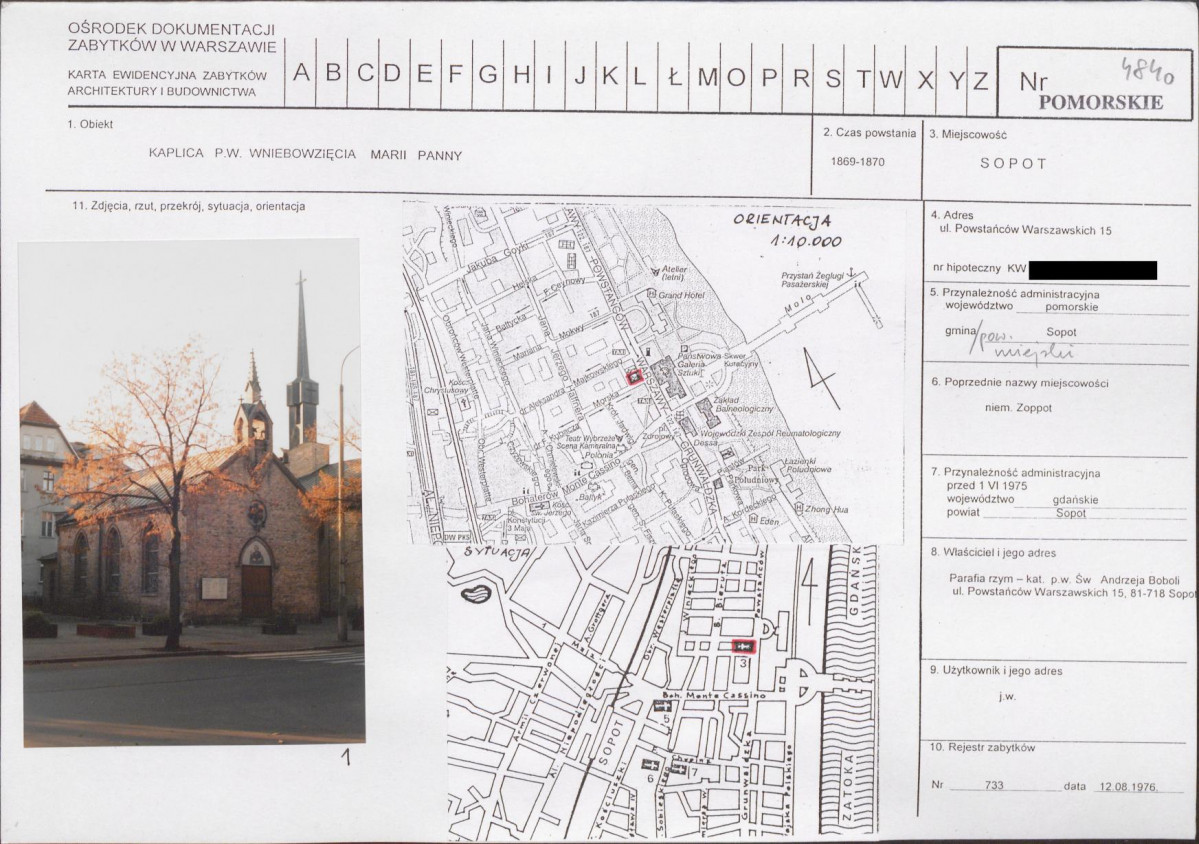Click register number 733 in Rejestr zabytków
1199x844 pixels.
[x=993, y=786]
